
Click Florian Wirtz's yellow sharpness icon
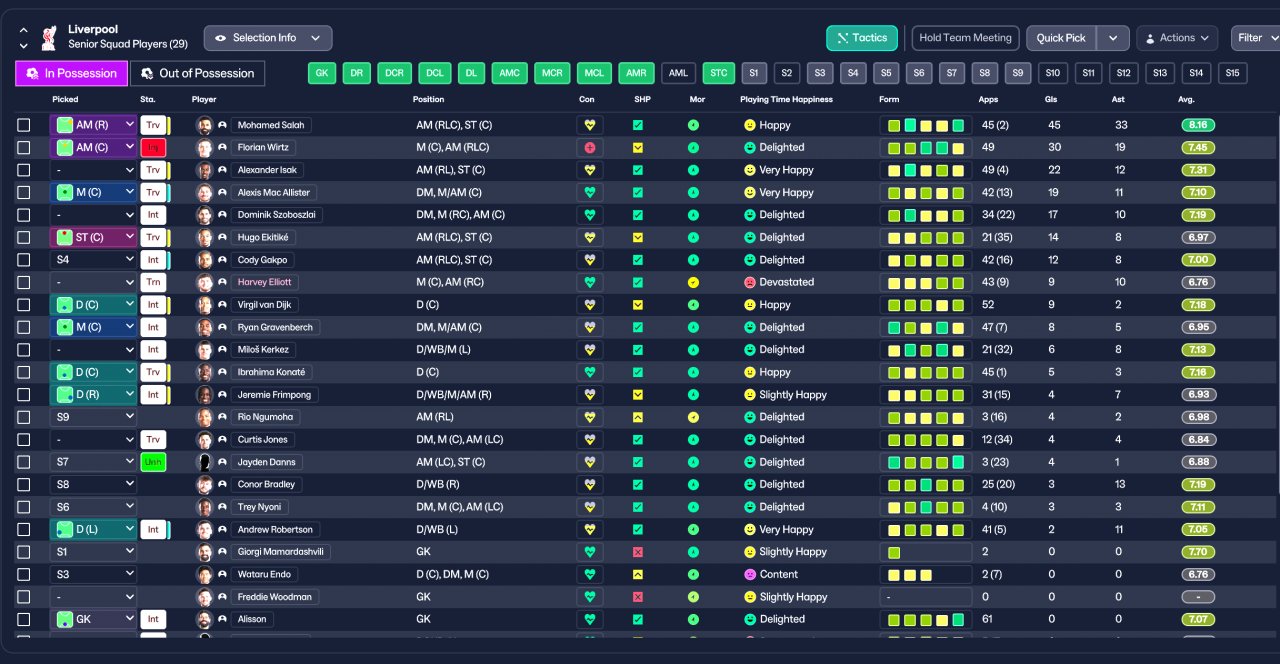click(638, 147)
